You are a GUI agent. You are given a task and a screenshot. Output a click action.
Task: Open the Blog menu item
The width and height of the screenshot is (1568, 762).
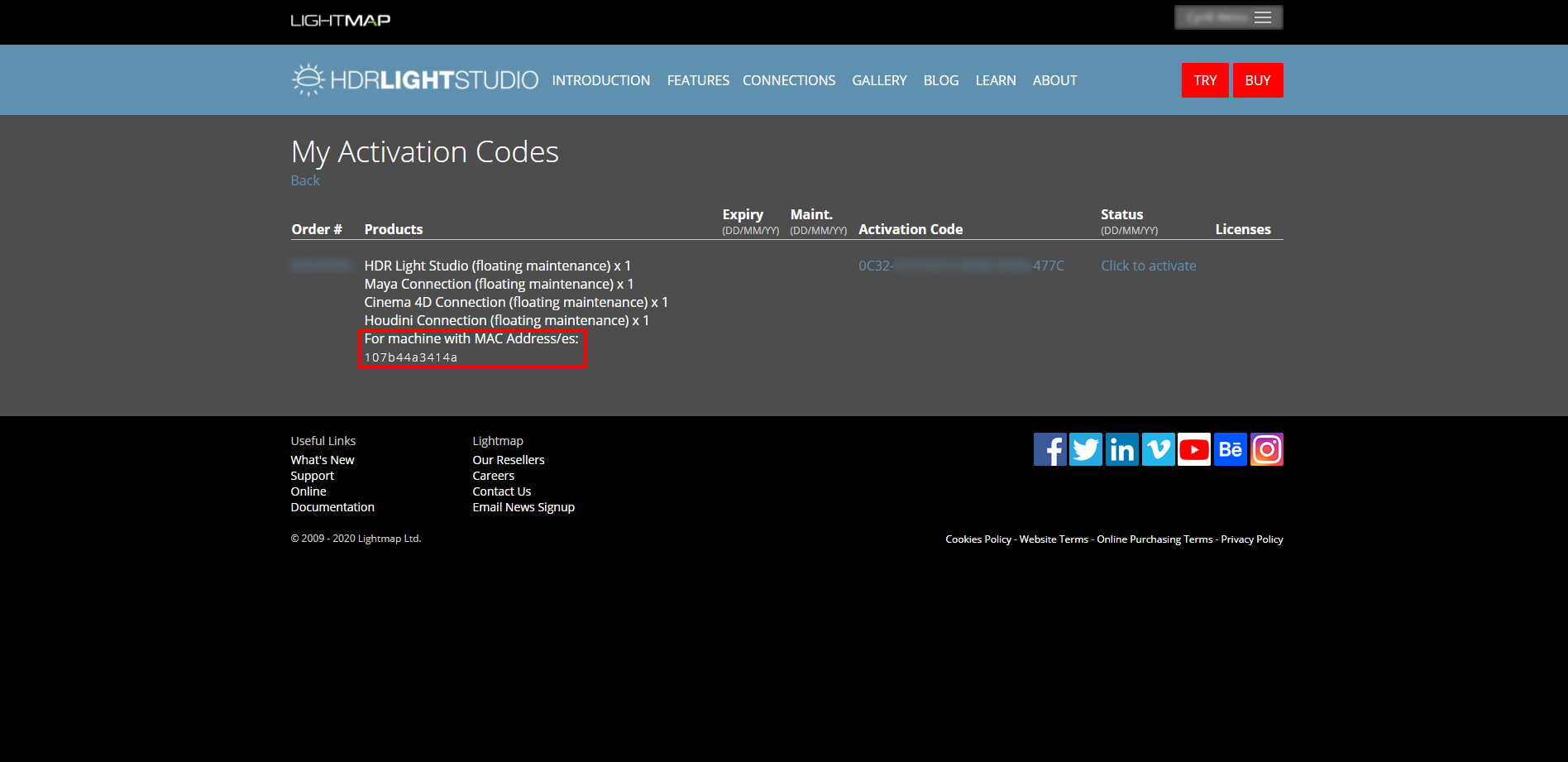941,80
